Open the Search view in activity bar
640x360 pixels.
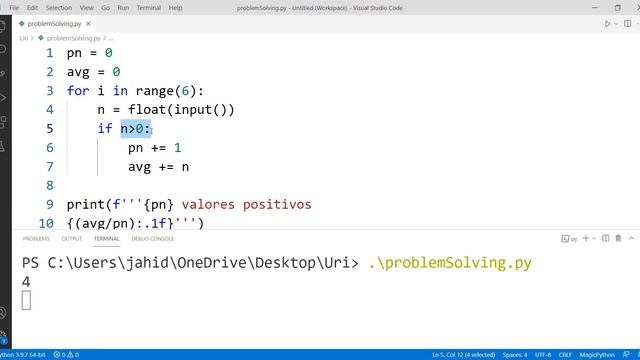tap(3, 49)
